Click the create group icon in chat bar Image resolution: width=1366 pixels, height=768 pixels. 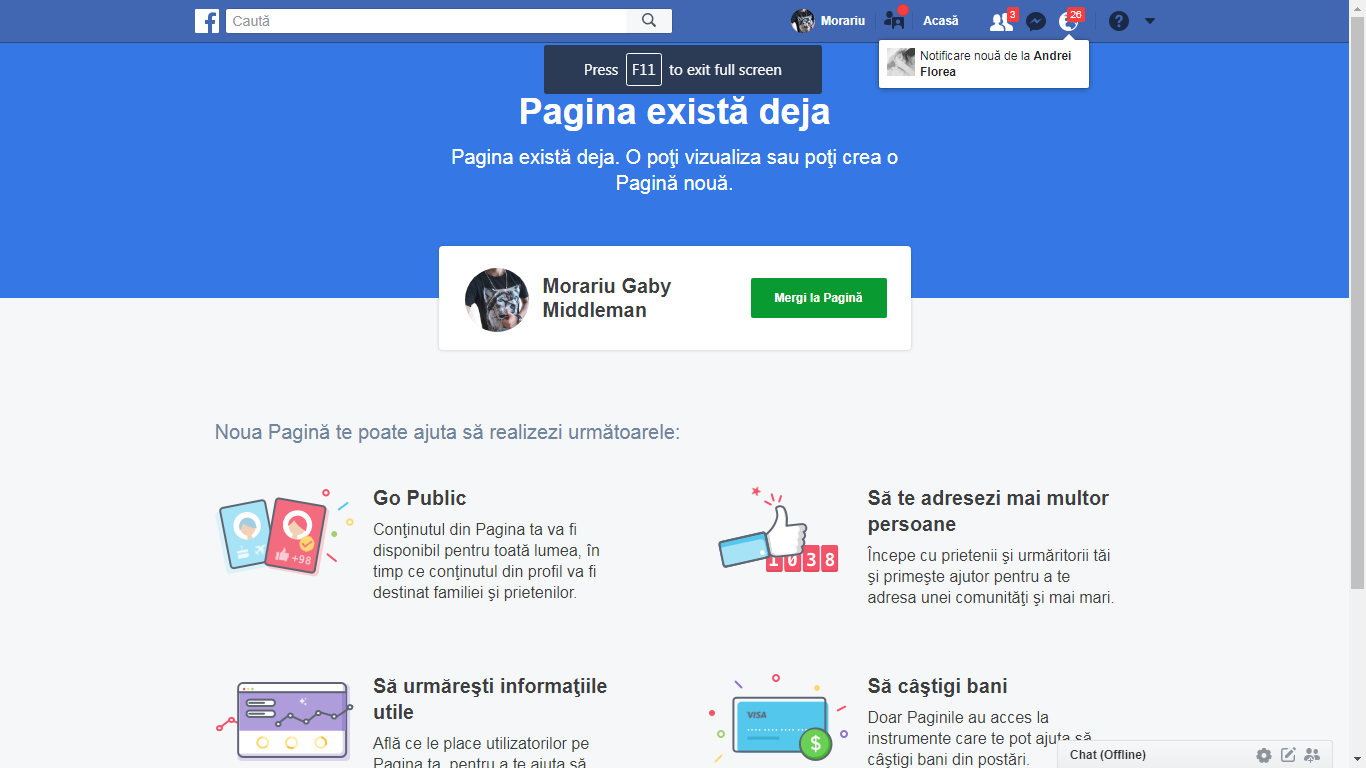point(1312,755)
